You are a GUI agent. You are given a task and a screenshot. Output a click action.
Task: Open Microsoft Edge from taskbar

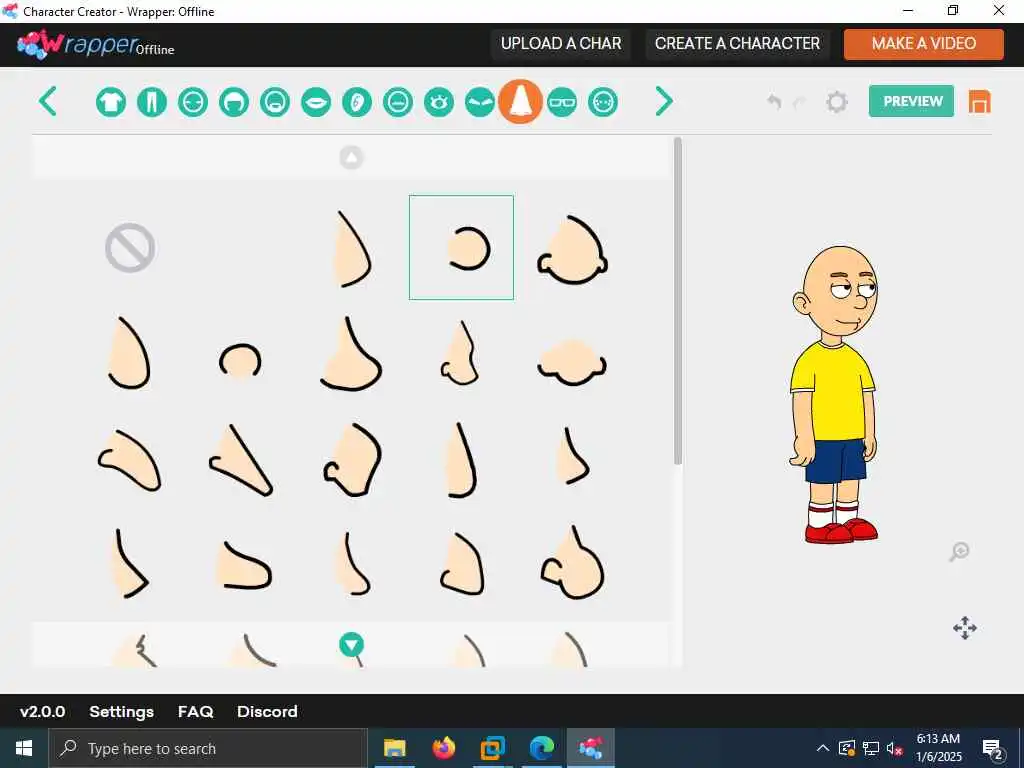pyautogui.click(x=542, y=748)
